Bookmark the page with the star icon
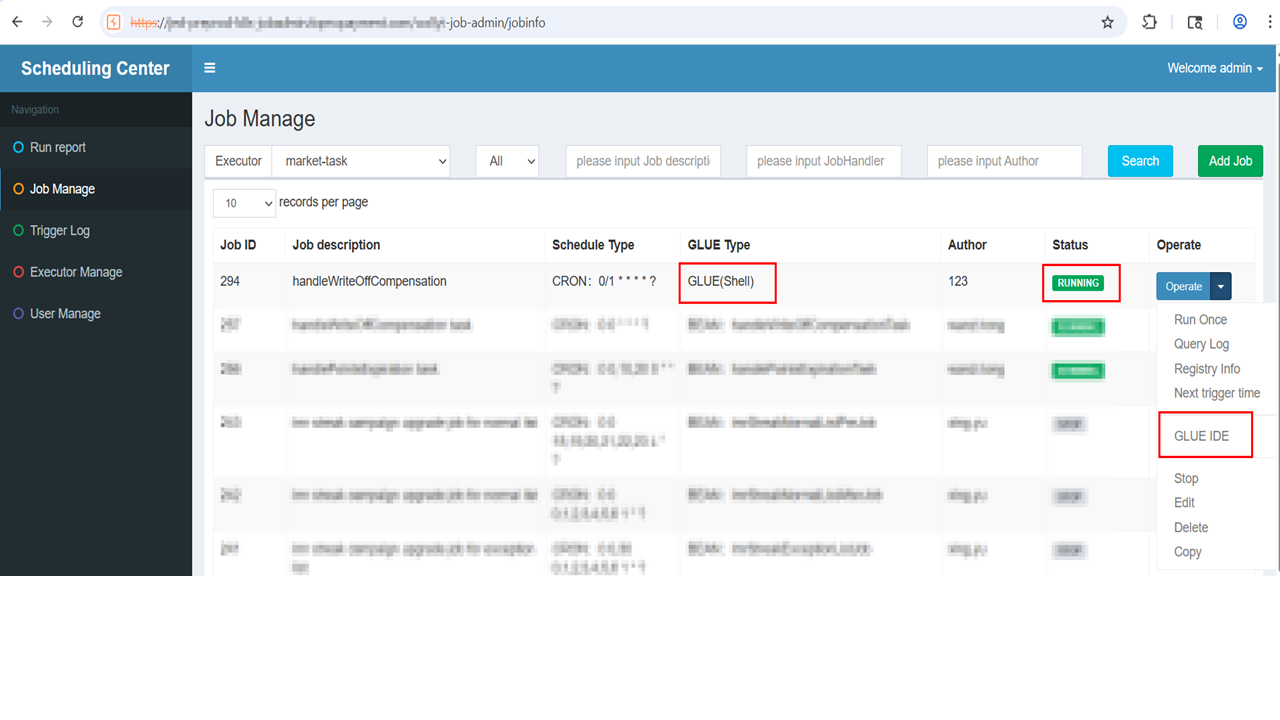This screenshot has height=720, width=1280. [1107, 22]
